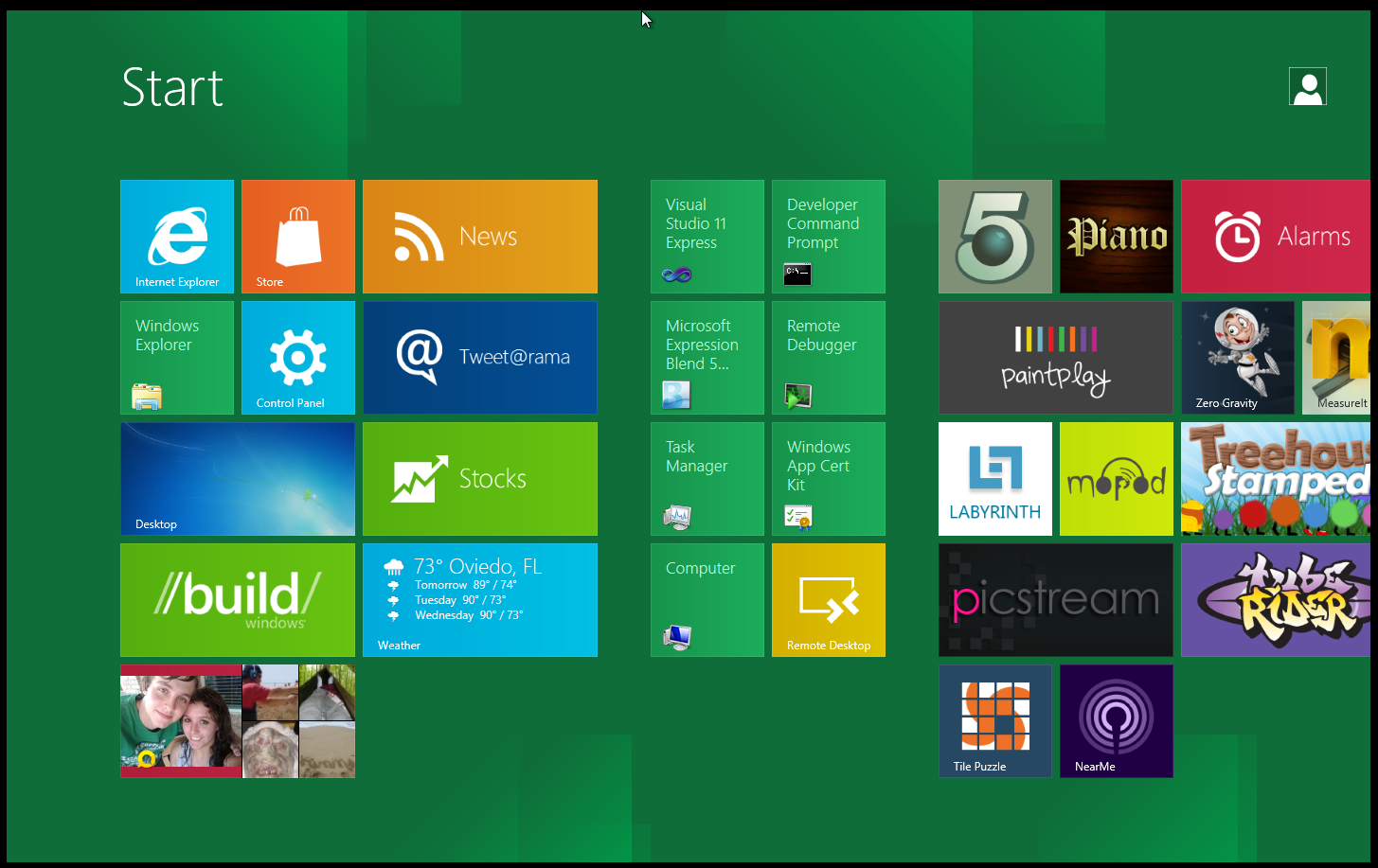Viewport: 1378px width, 868px height.
Task: Open the Computer tile
Action: (x=707, y=600)
